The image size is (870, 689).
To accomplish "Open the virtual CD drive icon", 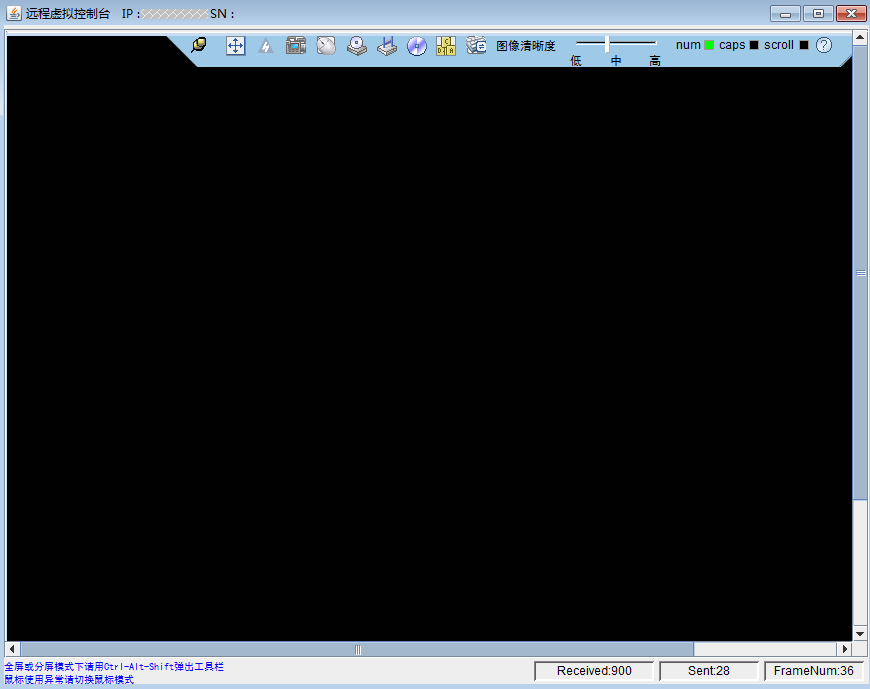I will [x=357, y=45].
